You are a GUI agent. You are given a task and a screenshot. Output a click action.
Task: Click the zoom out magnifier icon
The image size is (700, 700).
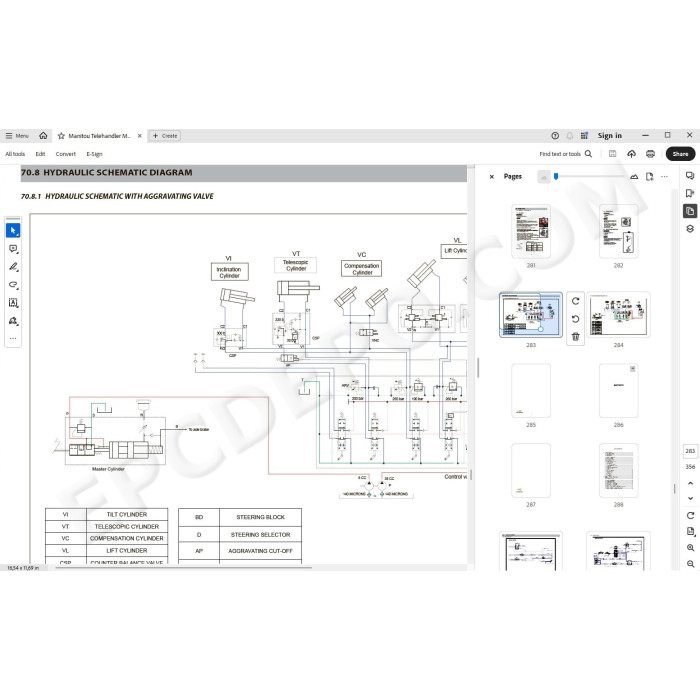click(x=690, y=564)
